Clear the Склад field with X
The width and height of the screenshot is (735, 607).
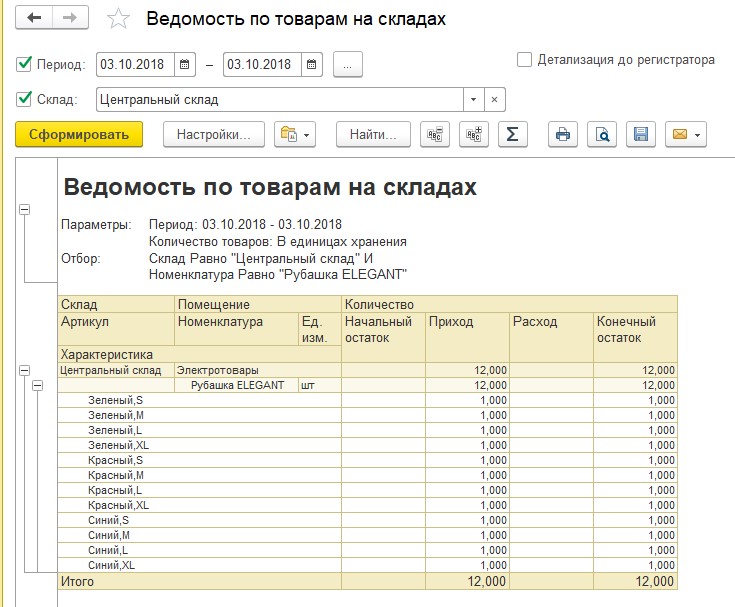(x=495, y=99)
